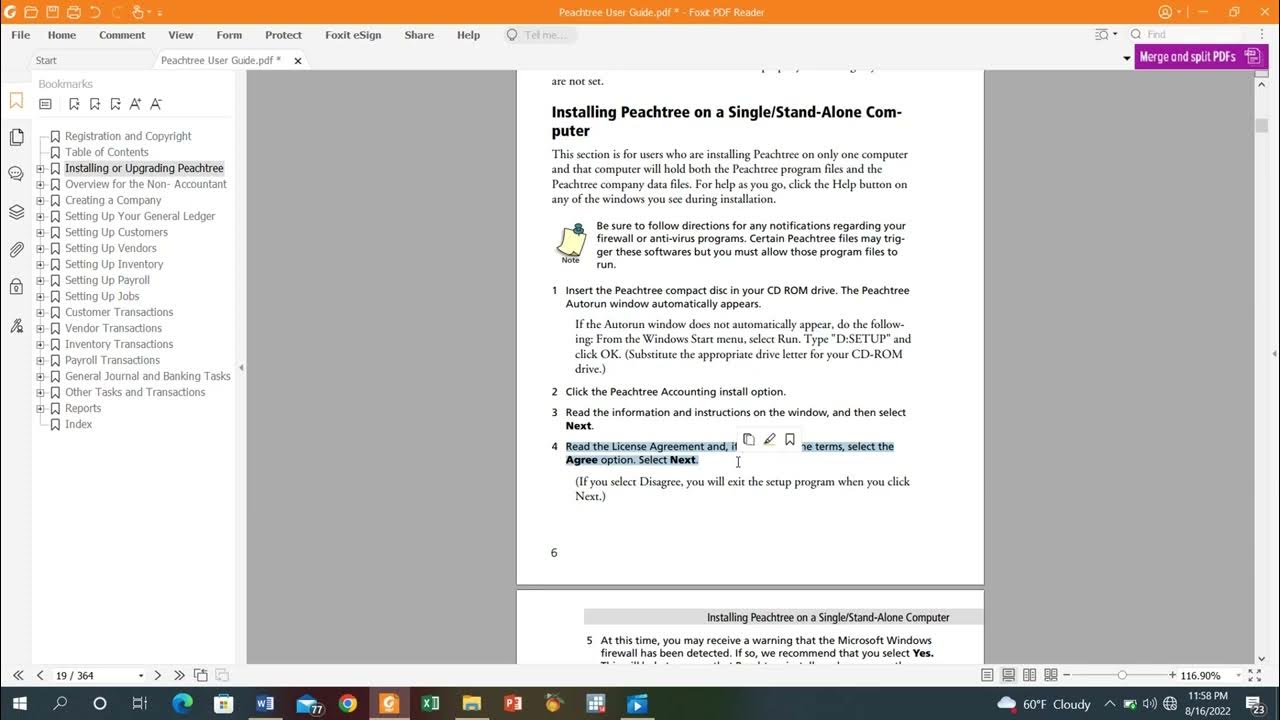Select the Registration and Copyright bookmark
Image resolution: width=1280 pixels, height=720 pixels.
click(x=128, y=136)
